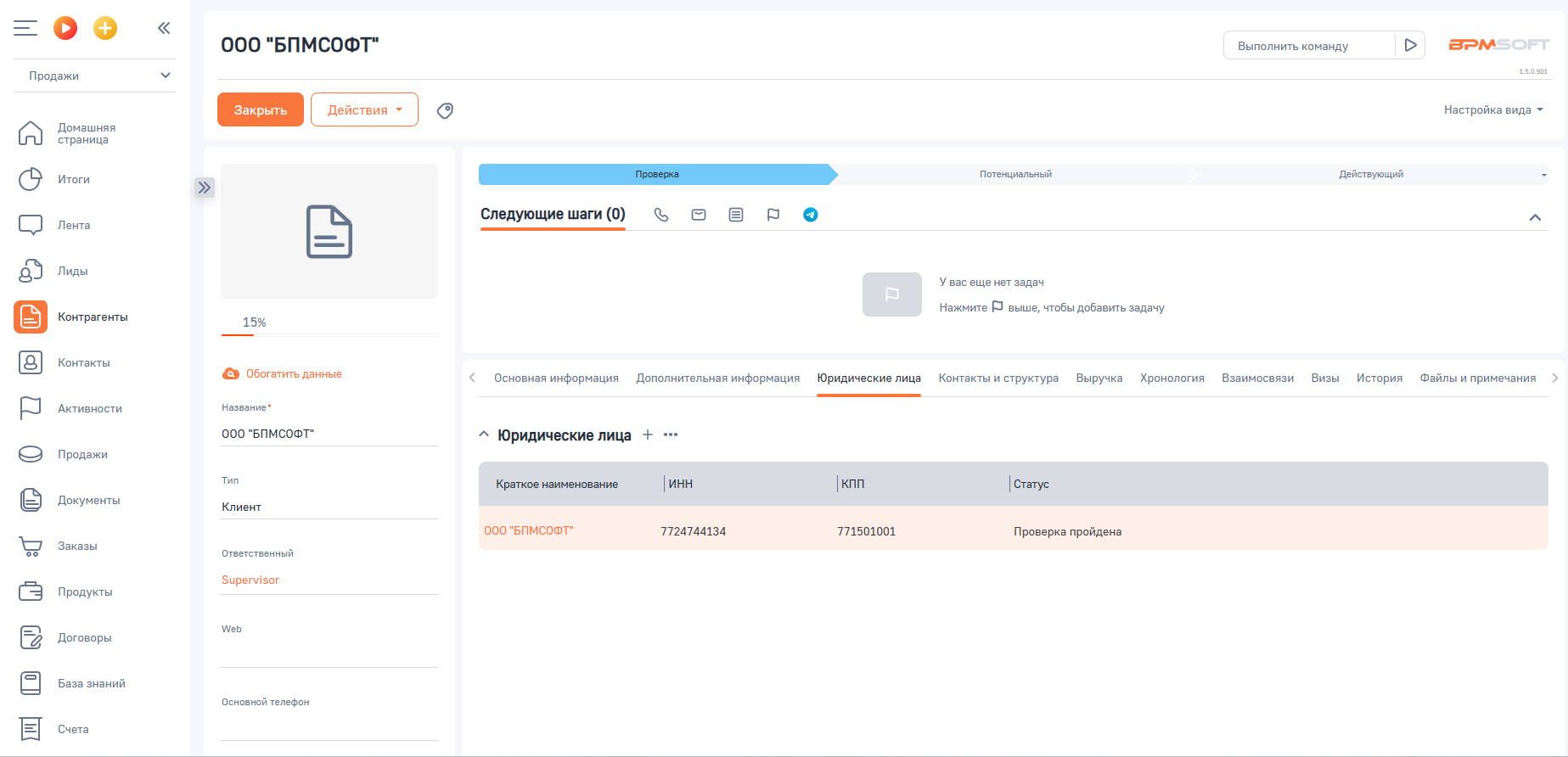Select the Проверка stage
1568x757 pixels.
(x=657, y=174)
